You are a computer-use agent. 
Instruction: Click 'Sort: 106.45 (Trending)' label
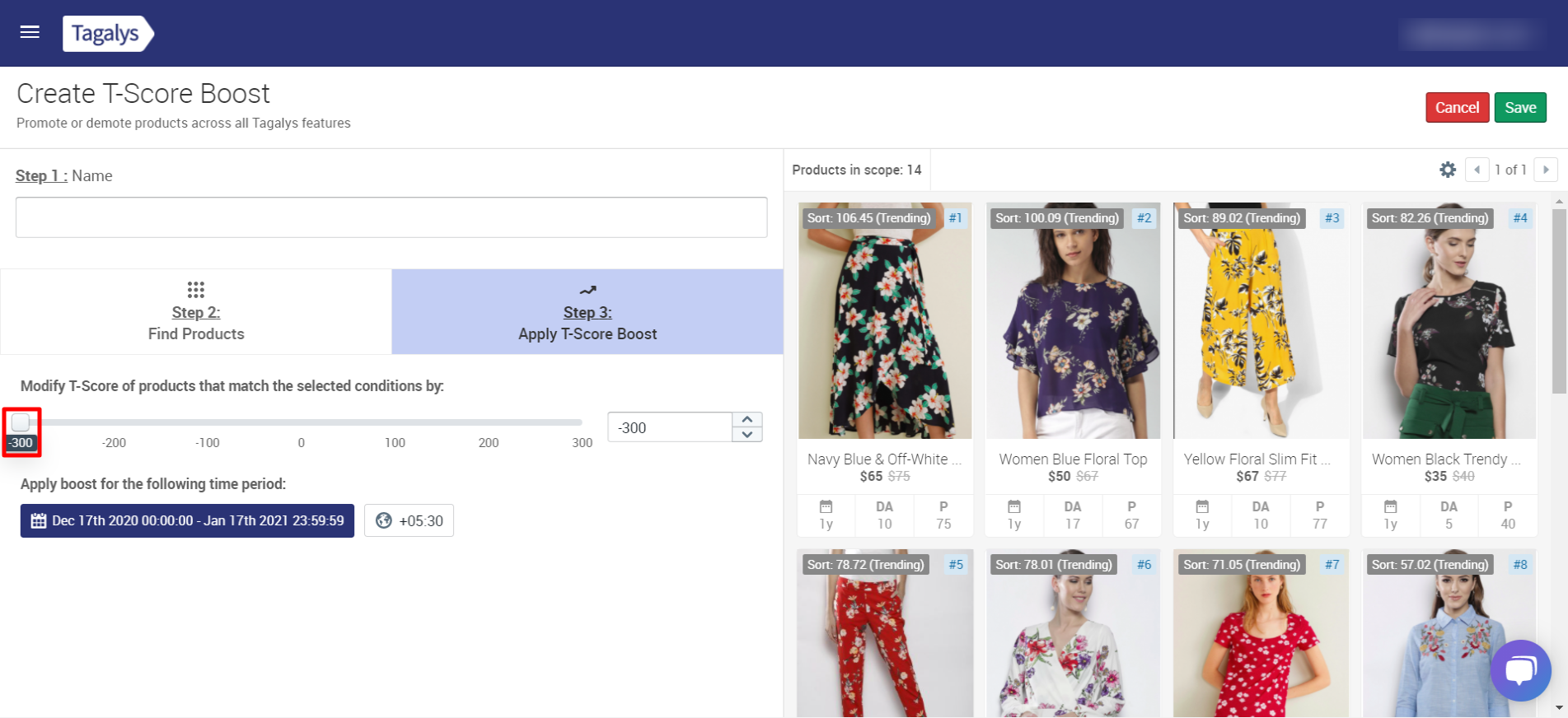[868, 218]
